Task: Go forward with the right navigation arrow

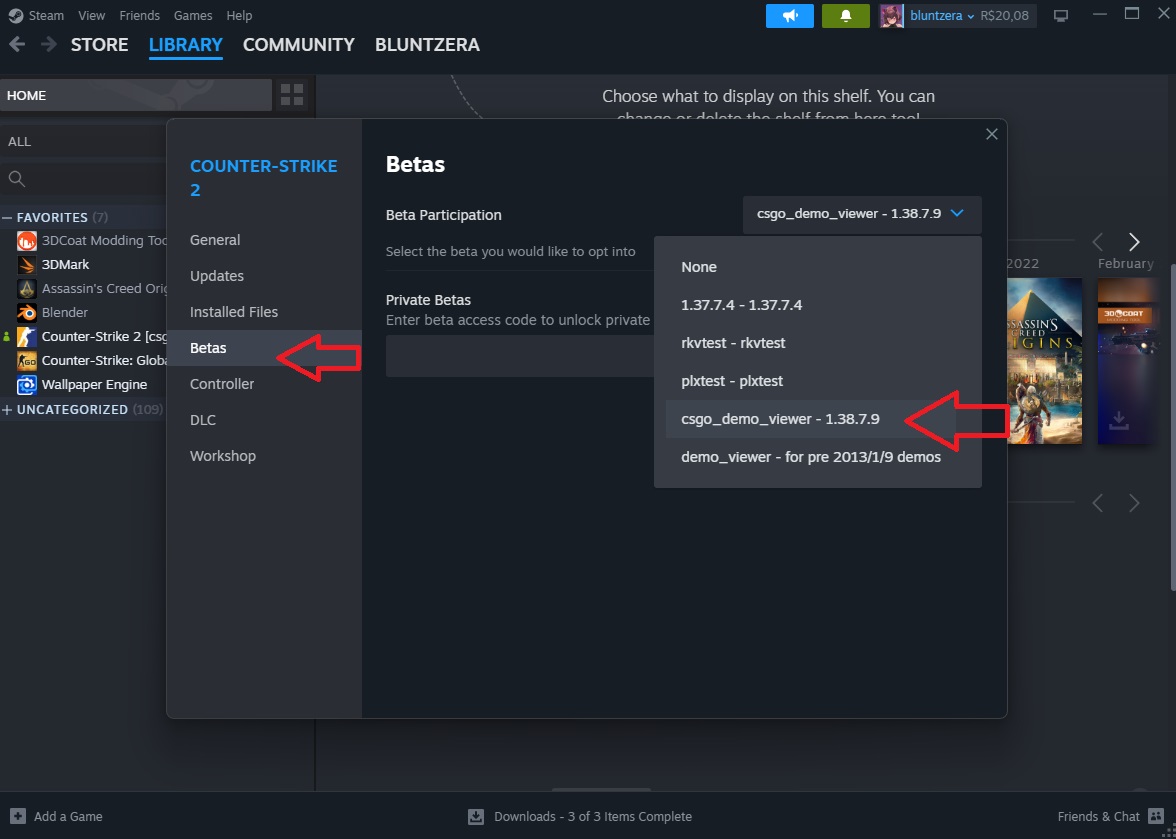Action: [x=49, y=44]
